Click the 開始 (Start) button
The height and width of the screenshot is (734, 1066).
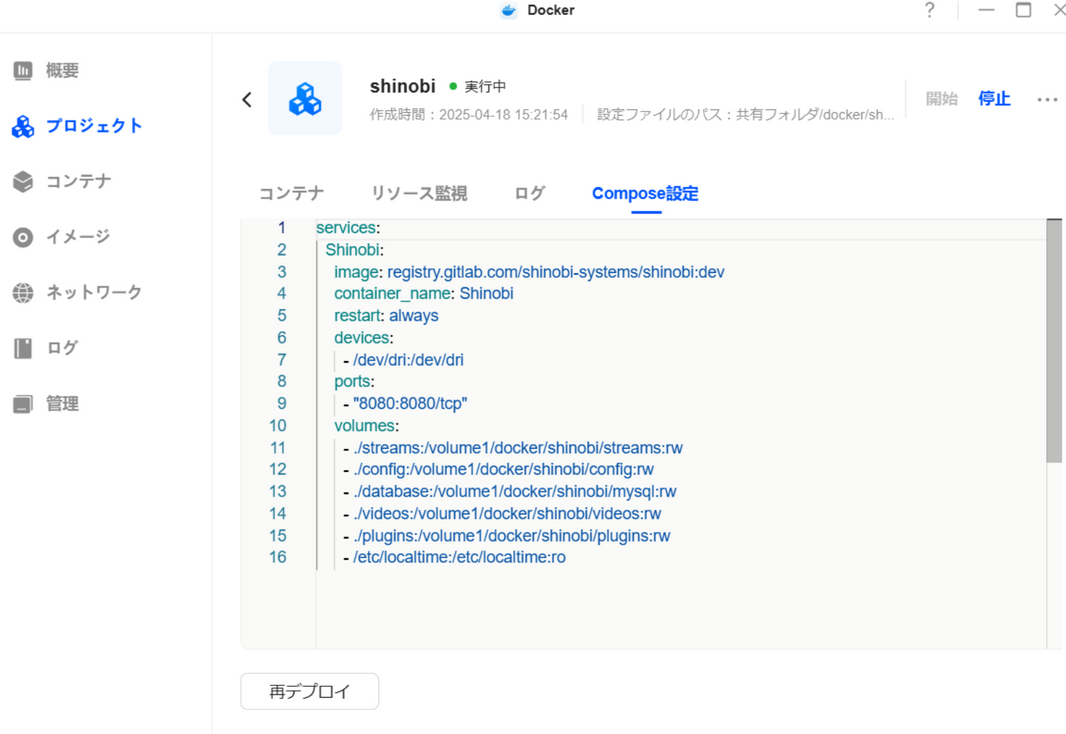(941, 98)
